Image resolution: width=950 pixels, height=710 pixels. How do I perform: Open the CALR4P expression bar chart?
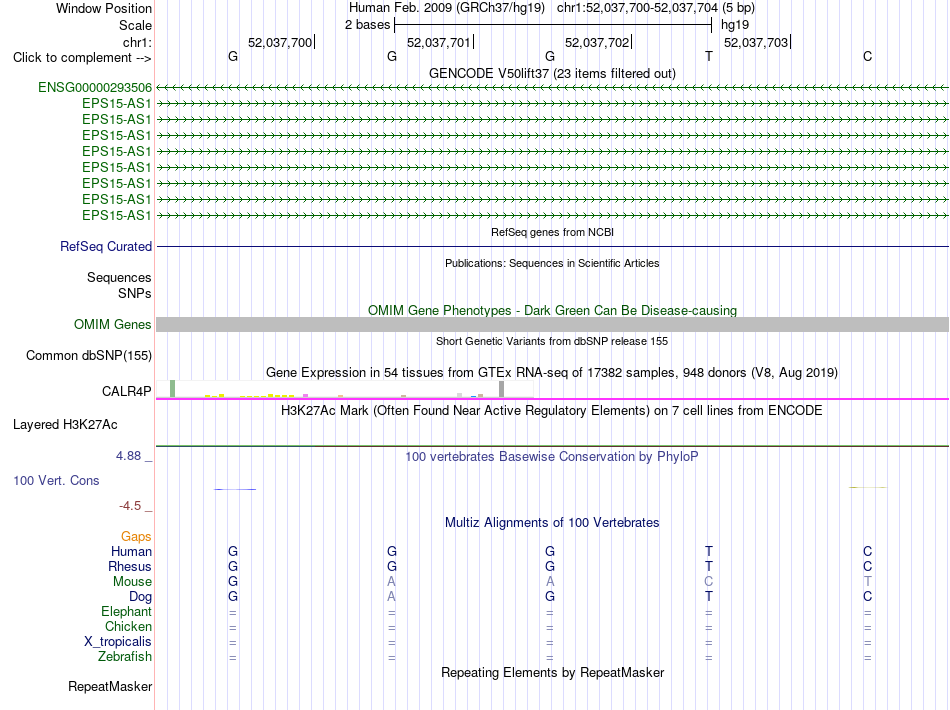(345, 389)
